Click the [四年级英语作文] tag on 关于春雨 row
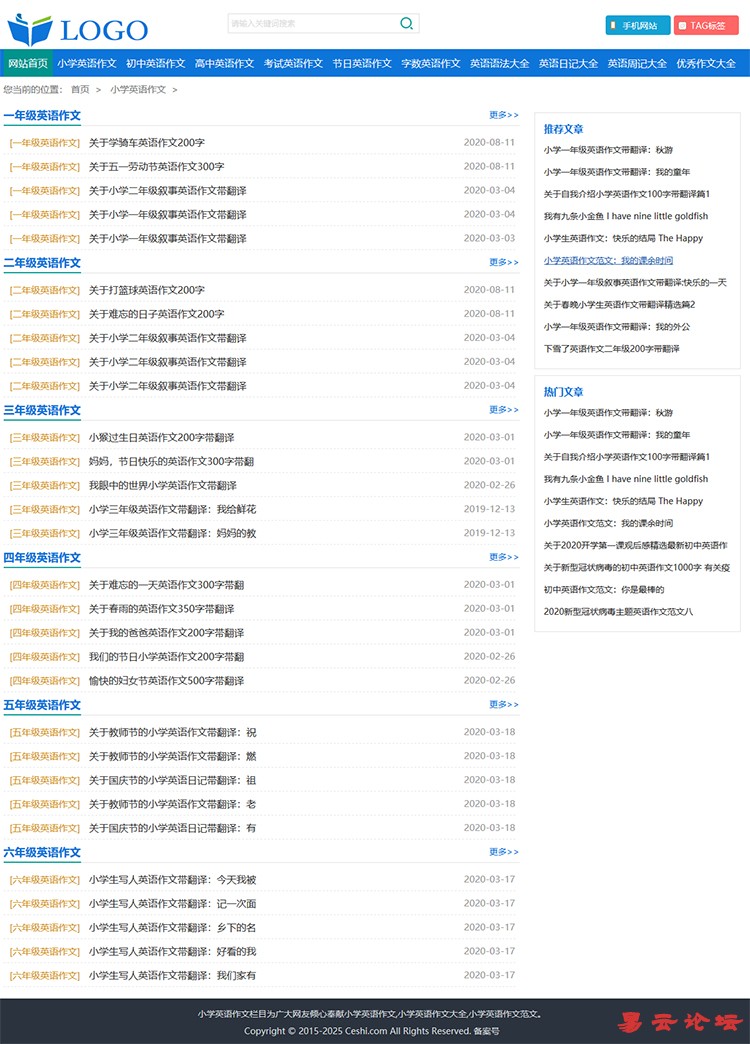 (x=45, y=609)
